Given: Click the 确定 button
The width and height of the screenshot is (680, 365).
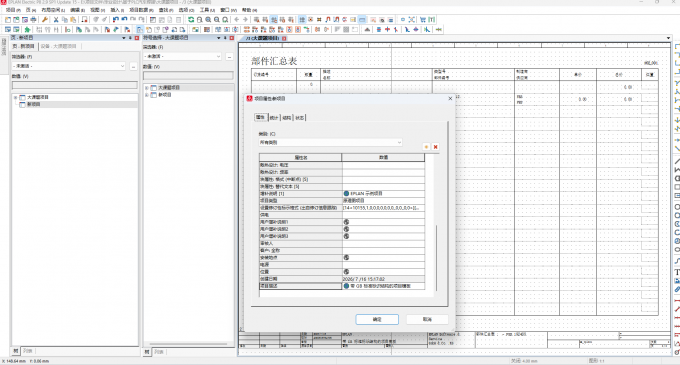Looking at the screenshot, I should point(377,319).
